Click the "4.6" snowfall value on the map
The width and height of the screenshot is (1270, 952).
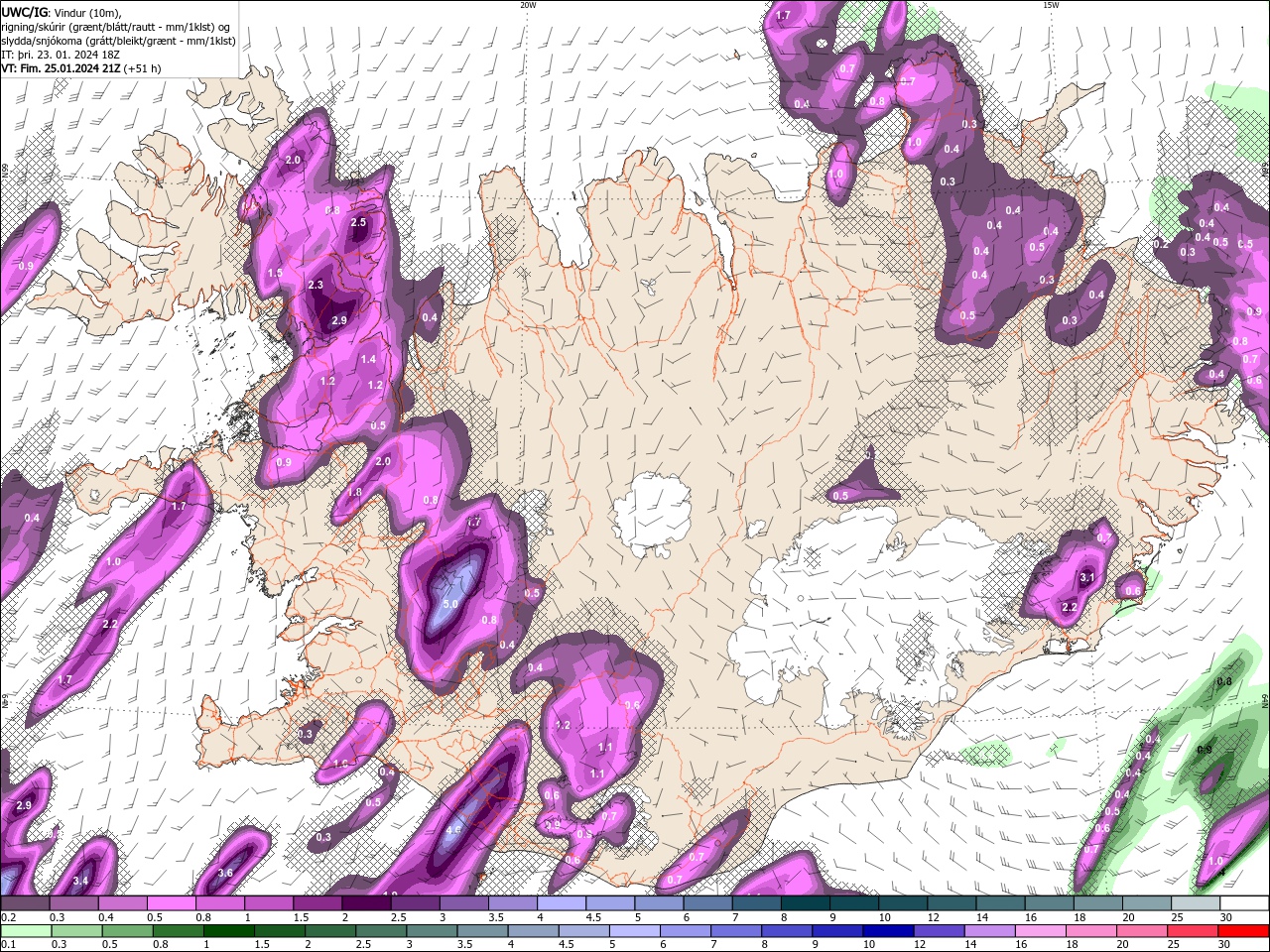(454, 830)
